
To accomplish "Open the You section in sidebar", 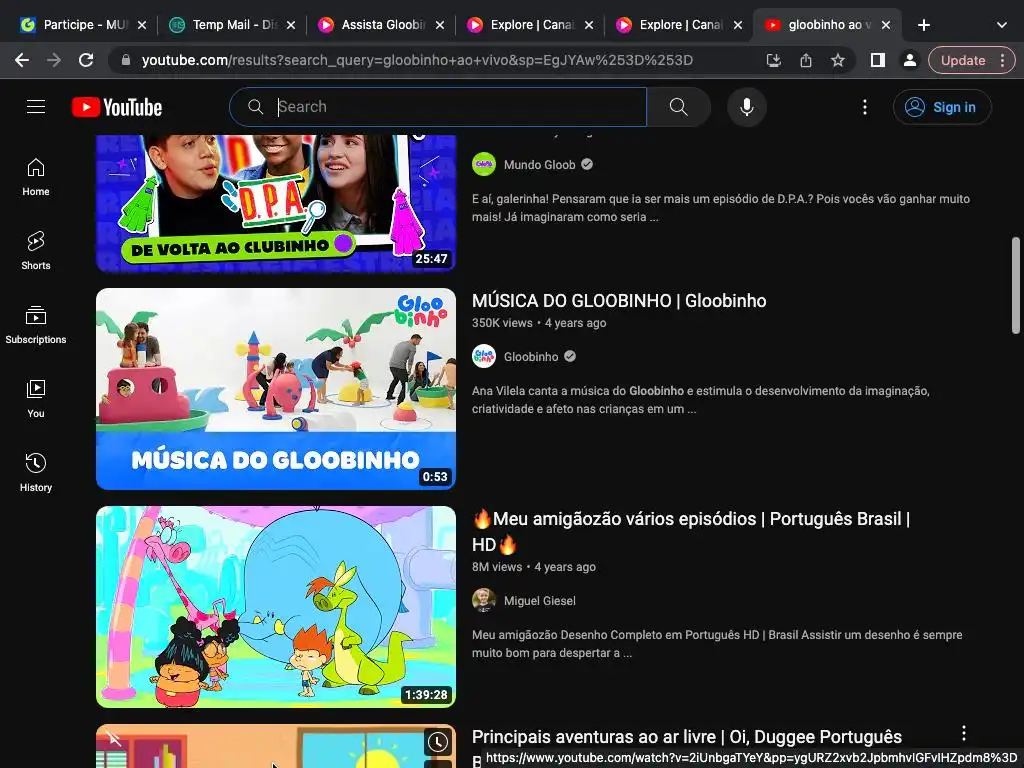I will (36, 398).
